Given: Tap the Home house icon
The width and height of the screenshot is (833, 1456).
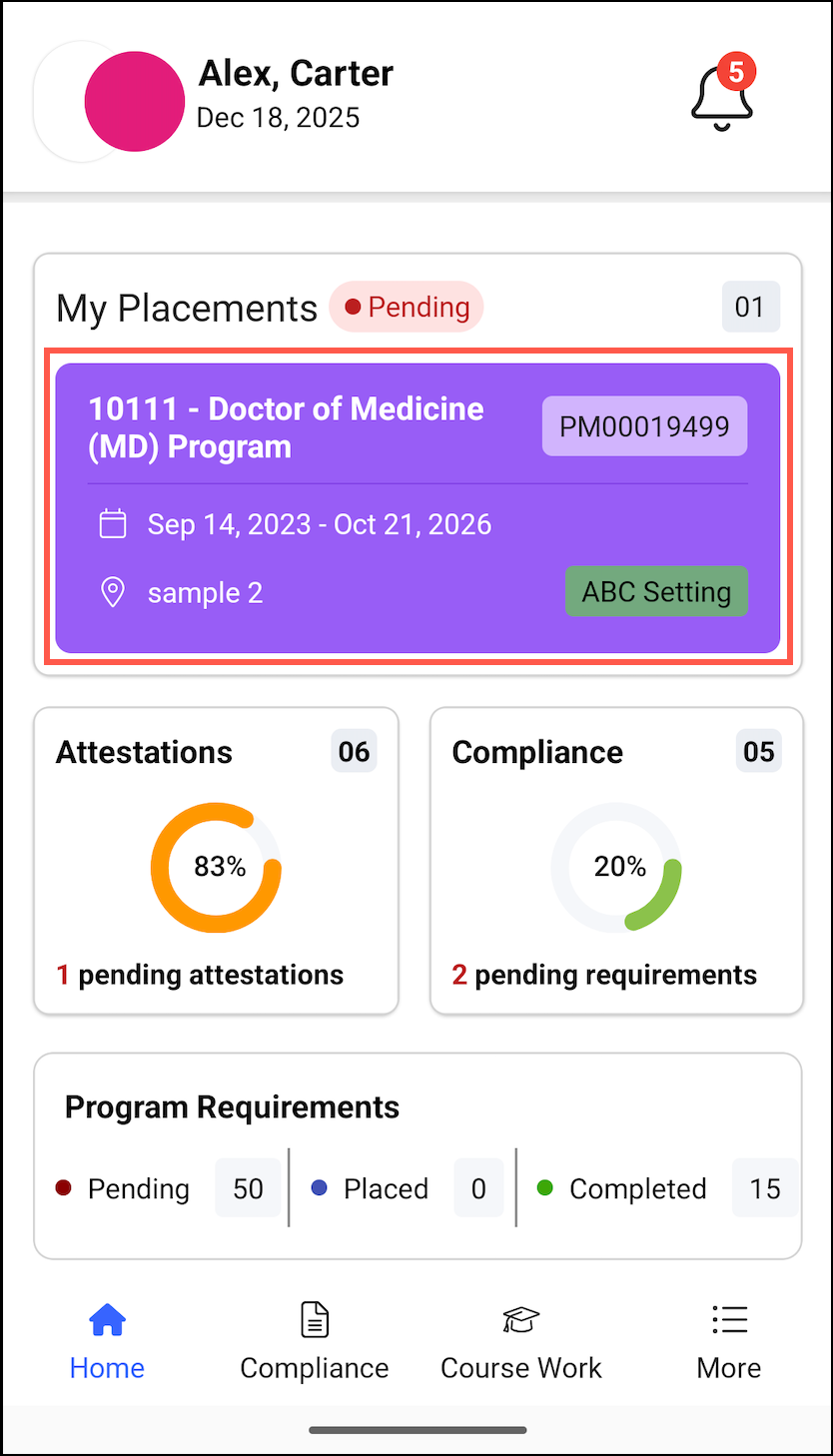Looking at the screenshot, I should tap(107, 1320).
